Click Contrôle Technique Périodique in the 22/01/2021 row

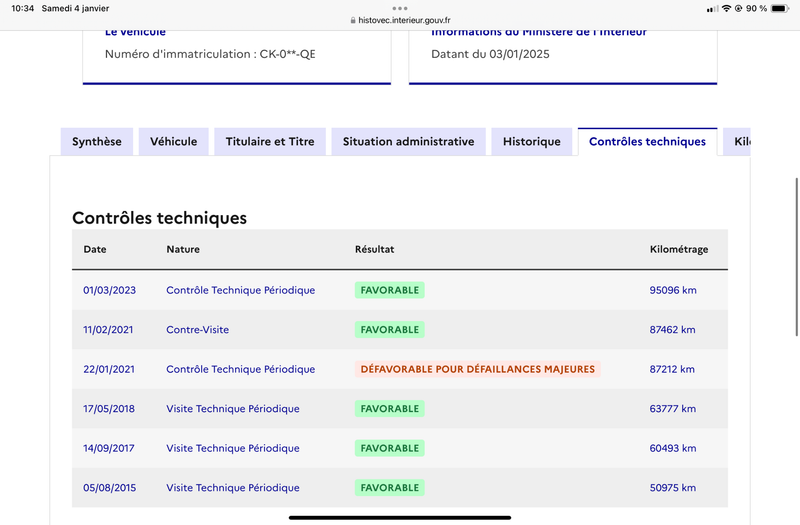241,369
